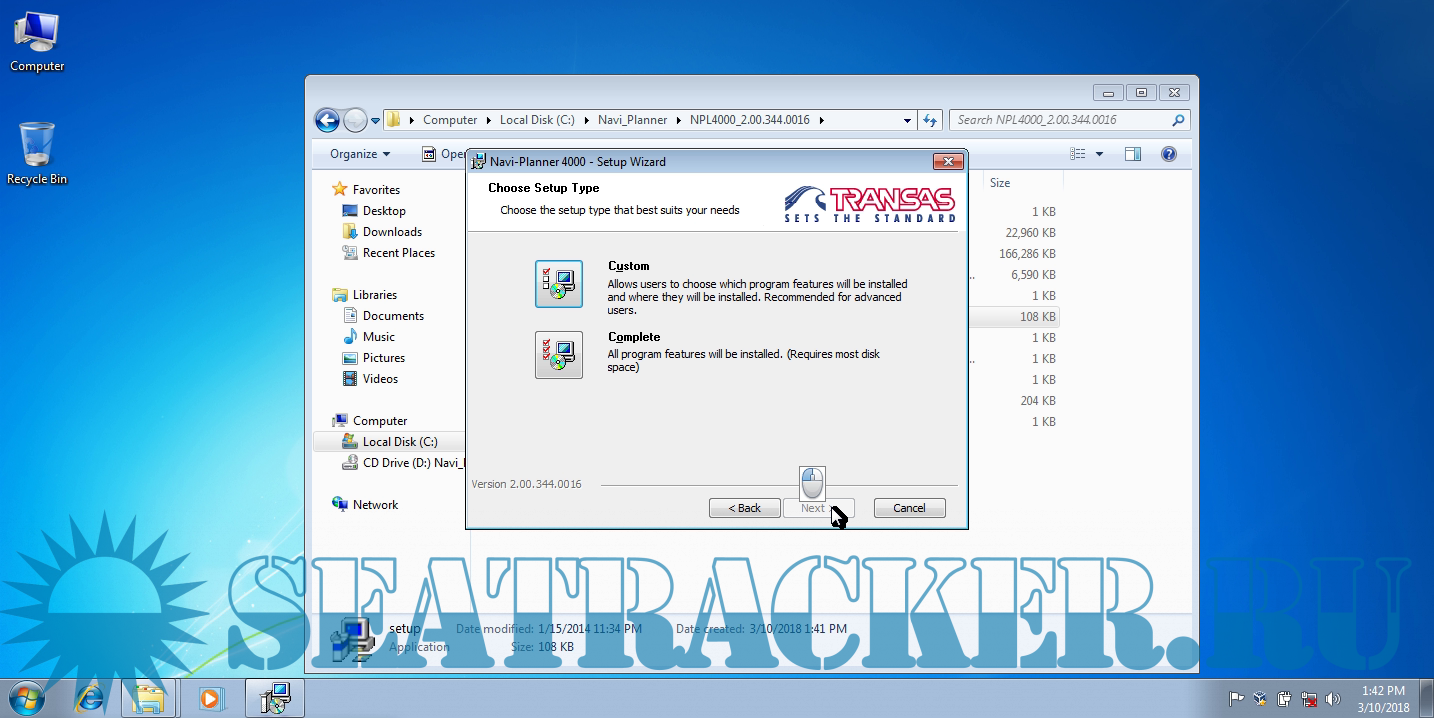1434x718 pixels.
Task: Expand the change view options dropdown
Action: coord(1099,154)
